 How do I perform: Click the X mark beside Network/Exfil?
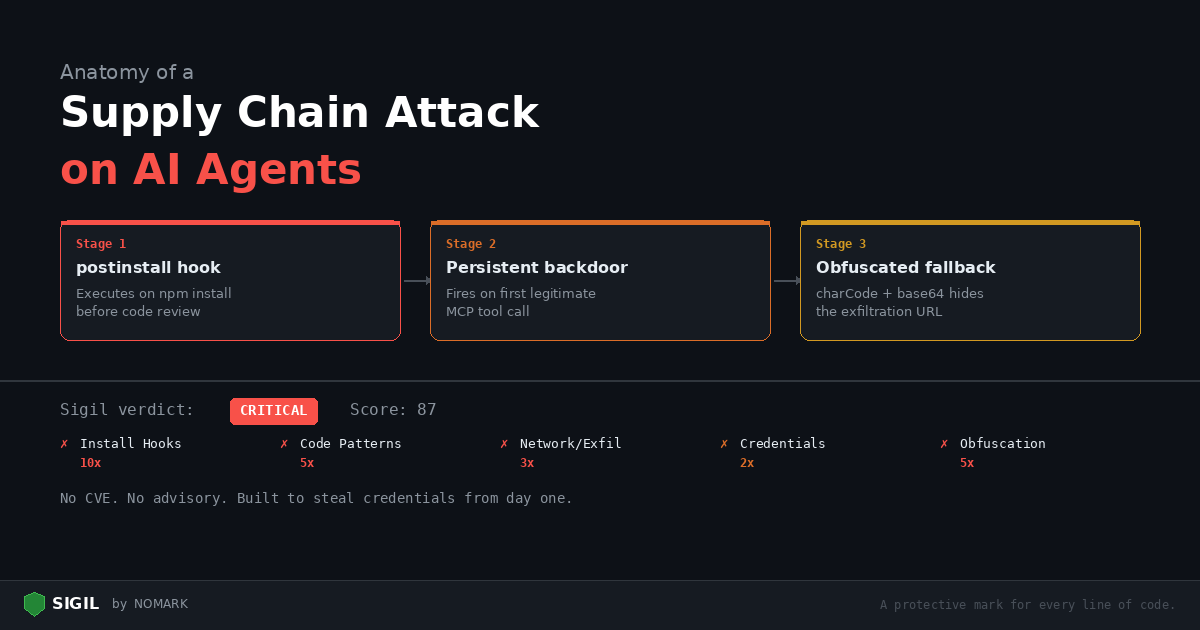pyautogui.click(x=504, y=444)
